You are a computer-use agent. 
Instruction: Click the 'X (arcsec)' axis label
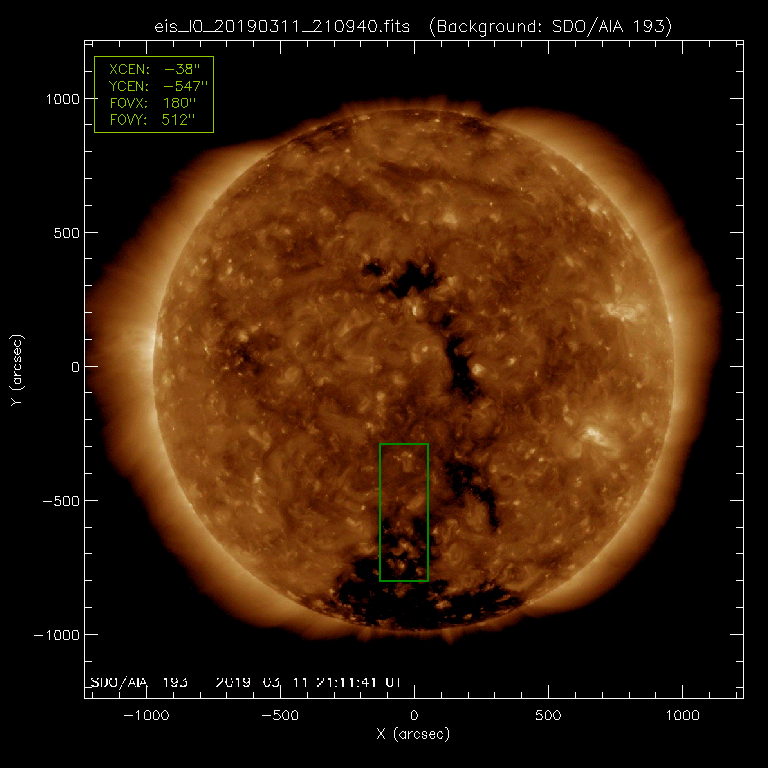point(413,735)
